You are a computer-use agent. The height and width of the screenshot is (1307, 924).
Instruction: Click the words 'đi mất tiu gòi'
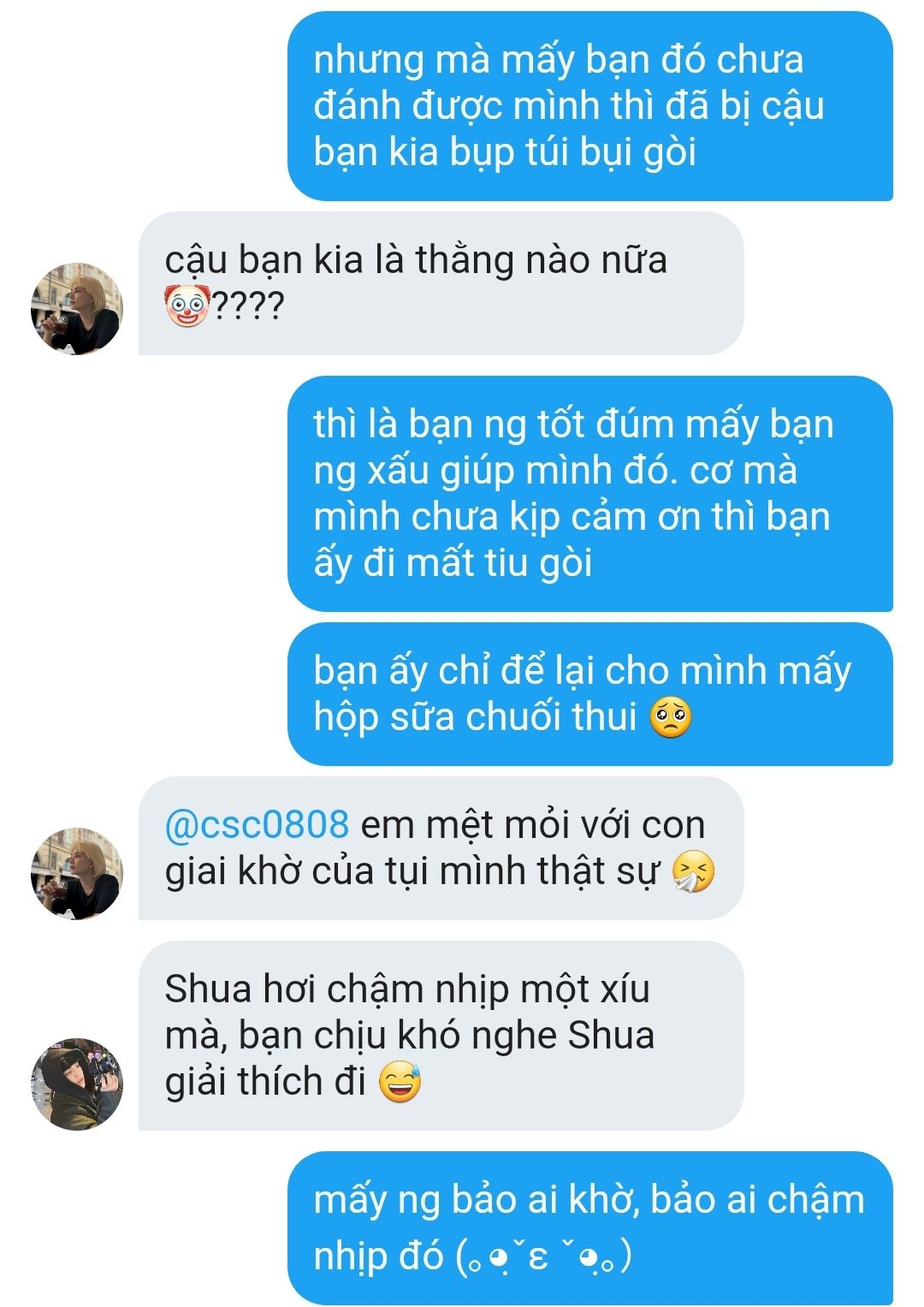(477, 563)
